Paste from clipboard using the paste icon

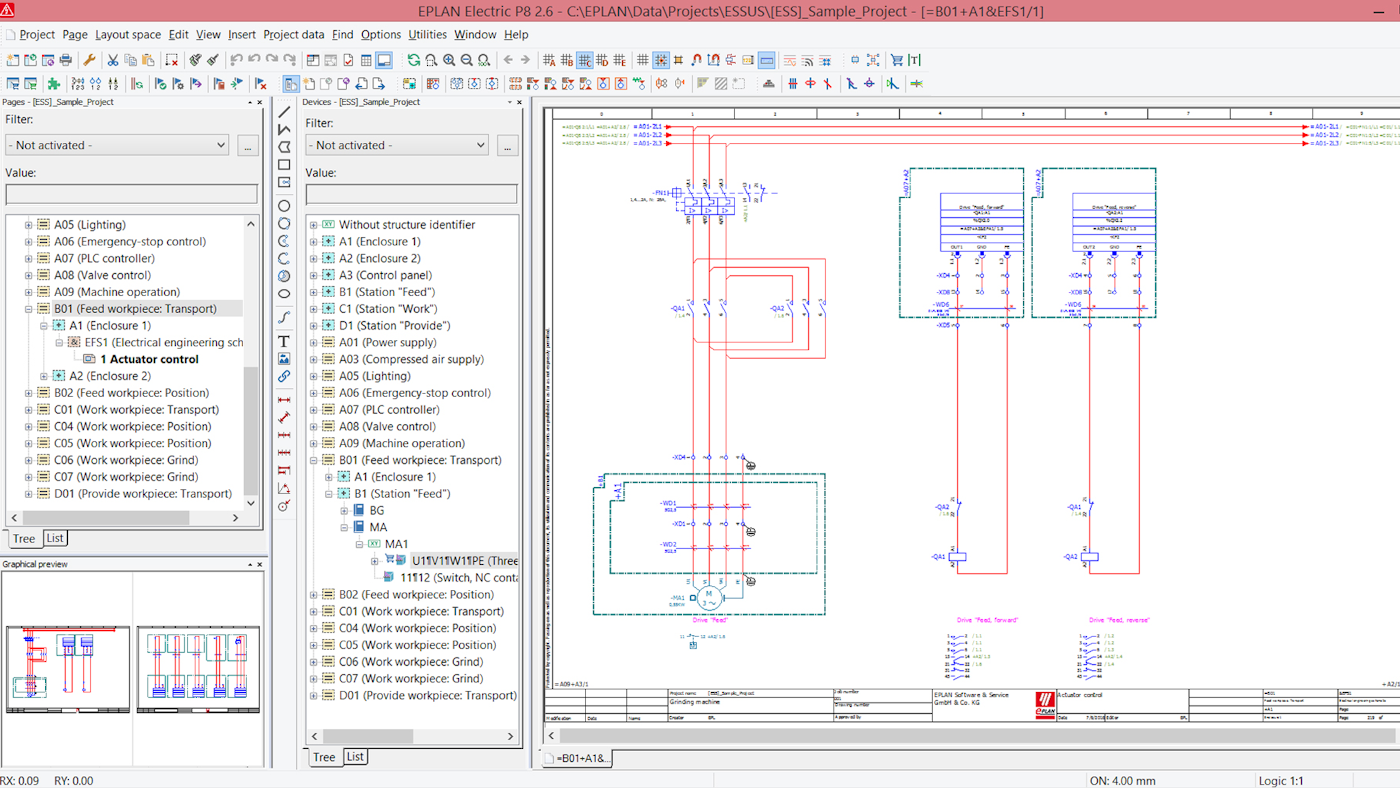click(x=148, y=59)
